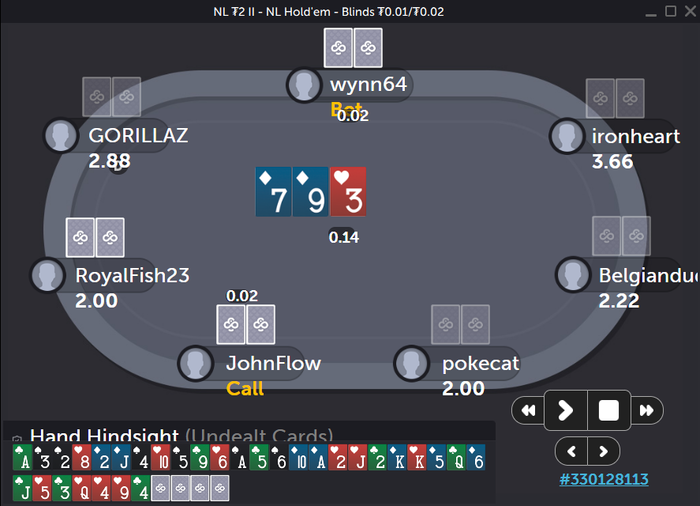
Task: Click the 0.14 pot amount
Action: click(344, 237)
